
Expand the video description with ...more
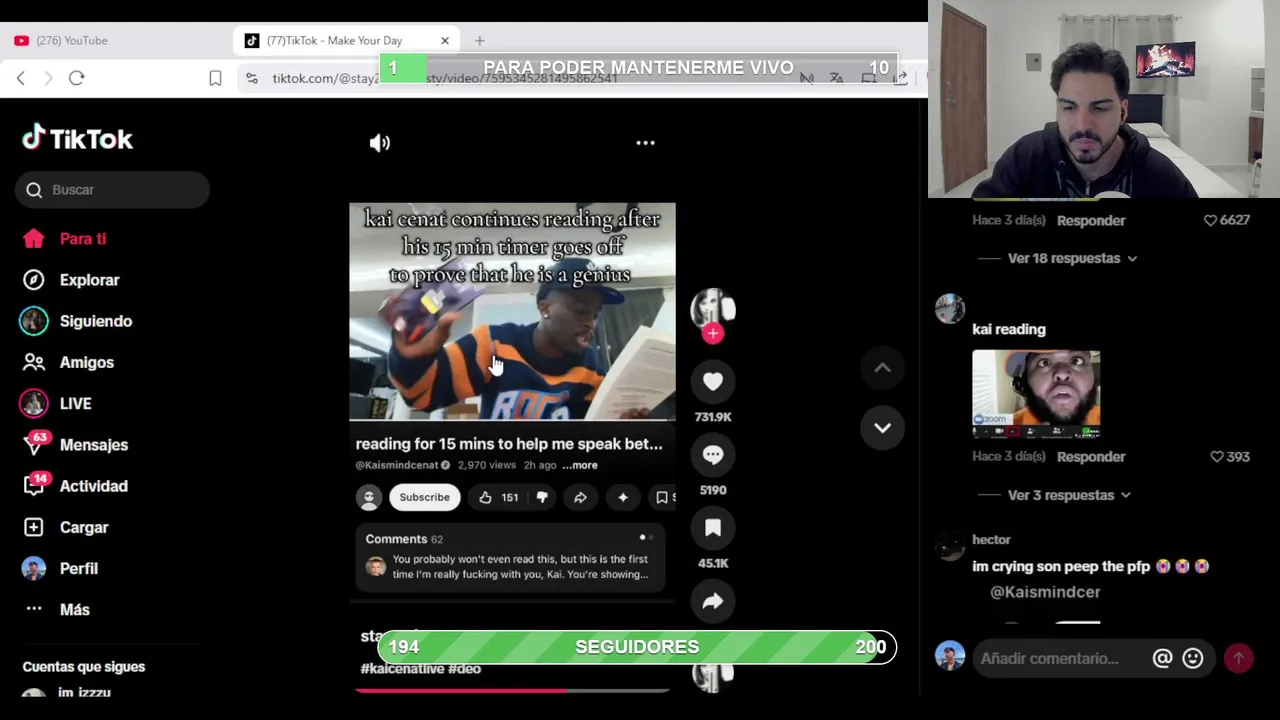(580, 465)
